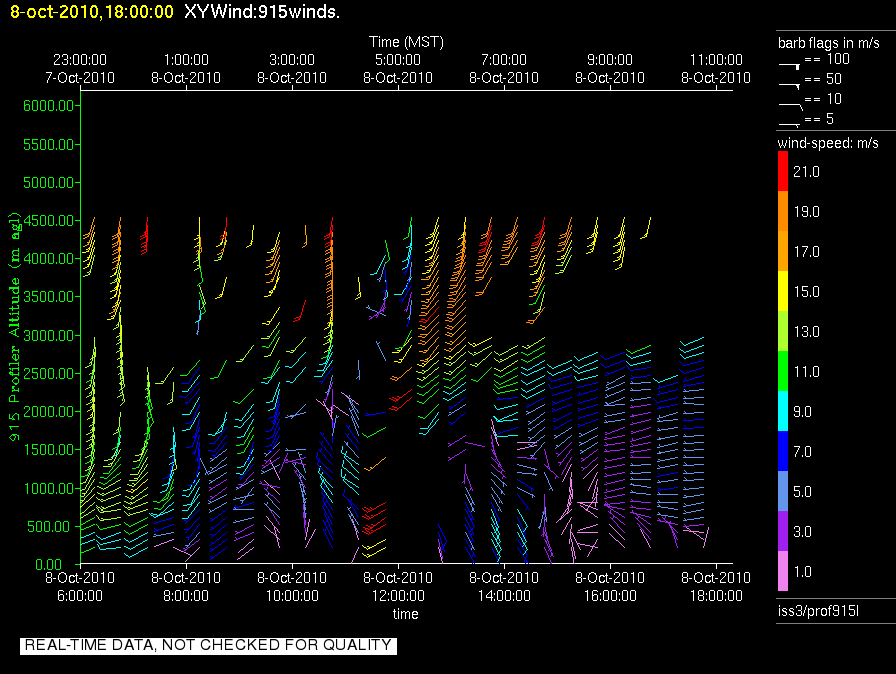Select the cyan 9.0 color band
This screenshot has width=896, height=674.
point(783,411)
